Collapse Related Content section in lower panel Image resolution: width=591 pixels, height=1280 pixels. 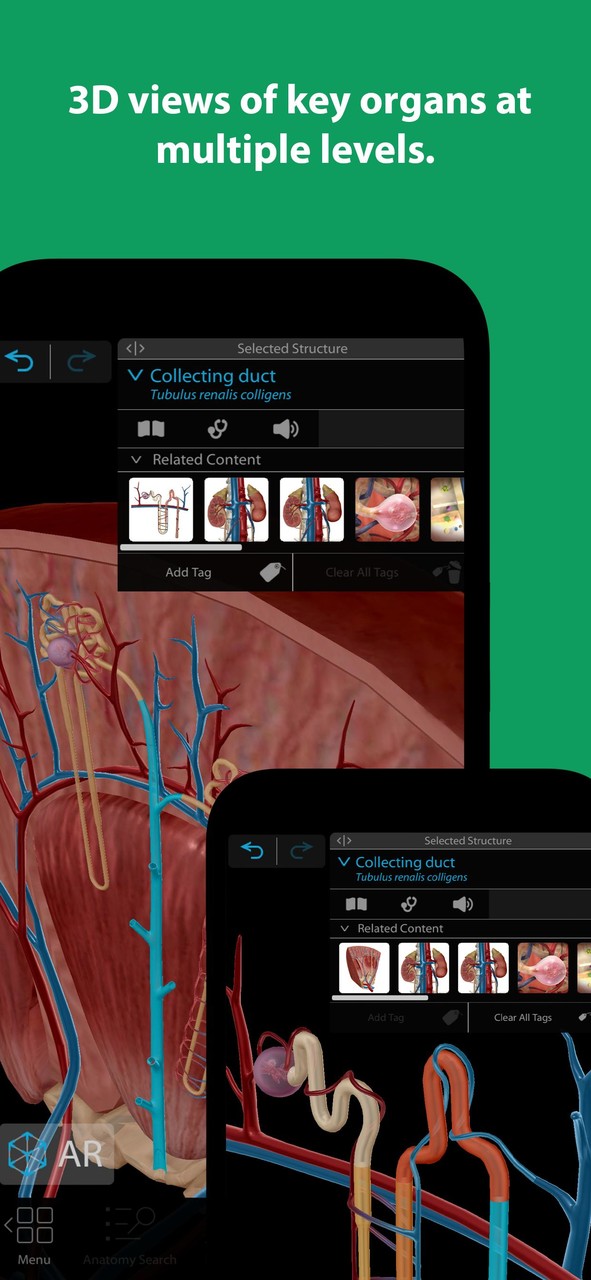(345, 928)
